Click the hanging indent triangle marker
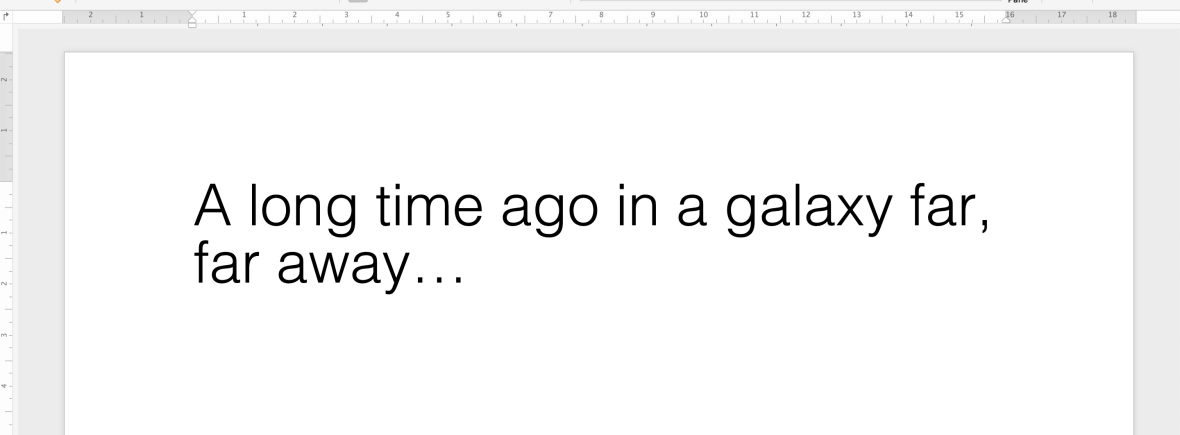Screen dimensions: 1180x435 192,19
